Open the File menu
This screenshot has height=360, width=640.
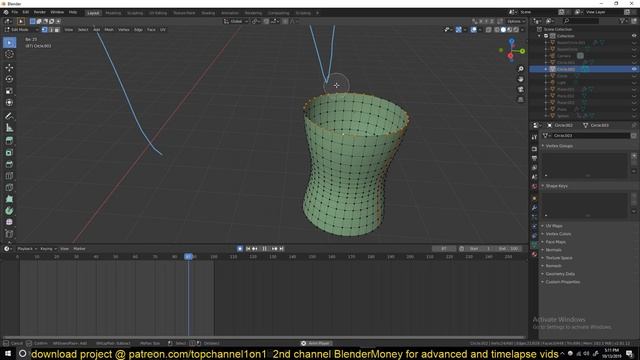[15, 12]
